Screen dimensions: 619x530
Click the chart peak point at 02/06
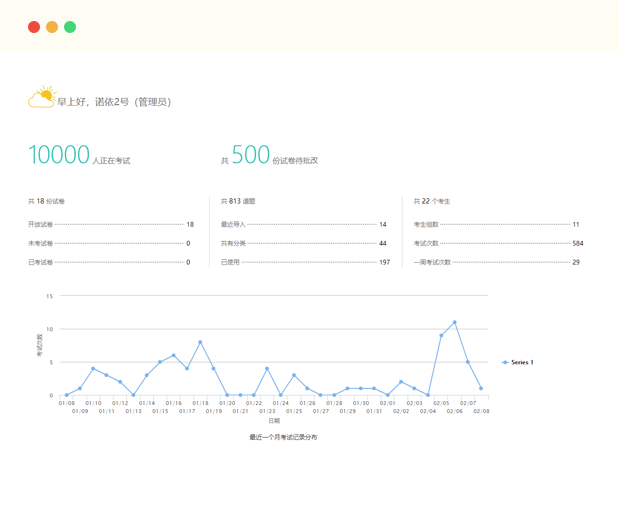click(454, 322)
